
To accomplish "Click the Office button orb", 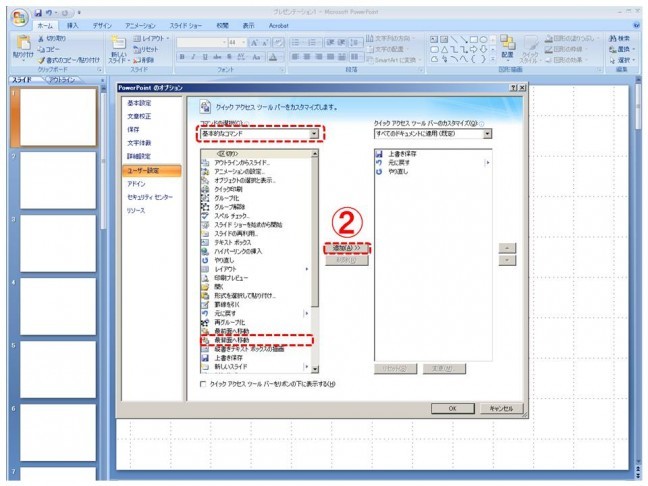I will [x=17, y=19].
